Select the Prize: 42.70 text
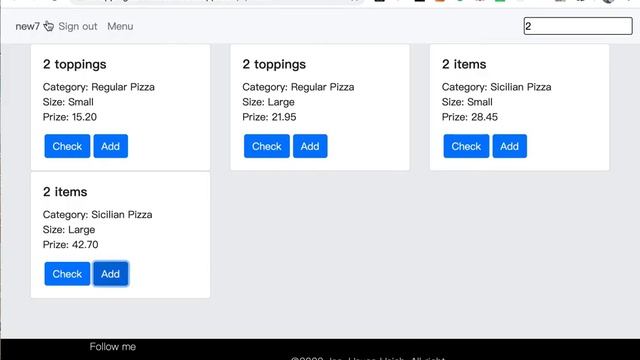Image resolution: width=640 pixels, height=360 pixels. [x=71, y=245]
